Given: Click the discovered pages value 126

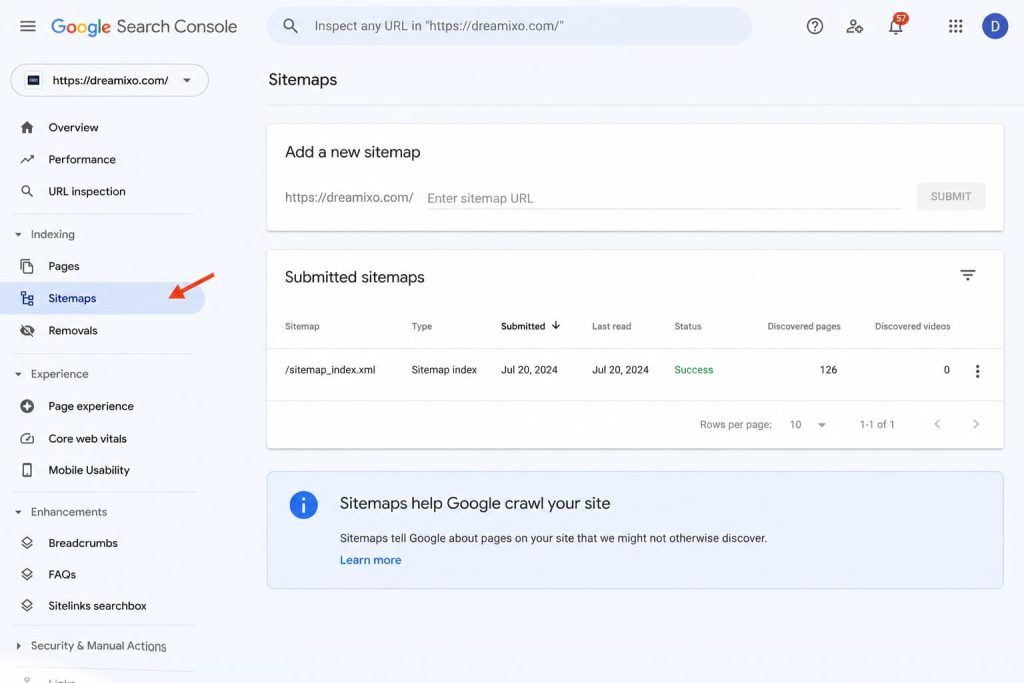Looking at the screenshot, I should pyautogui.click(x=828, y=370).
